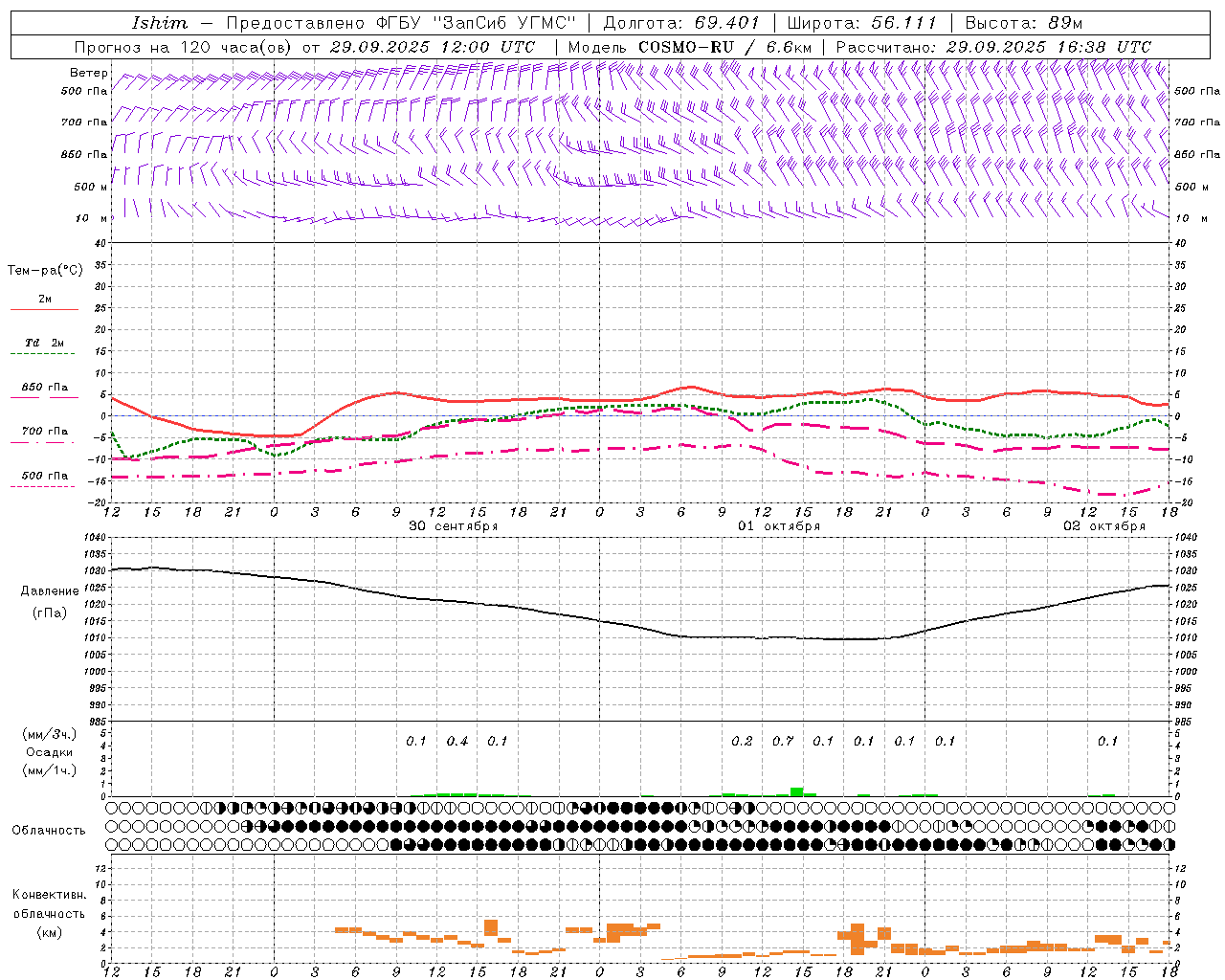
Task: Click the precipitation value 0.7
Action: click(x=783, y=741)
